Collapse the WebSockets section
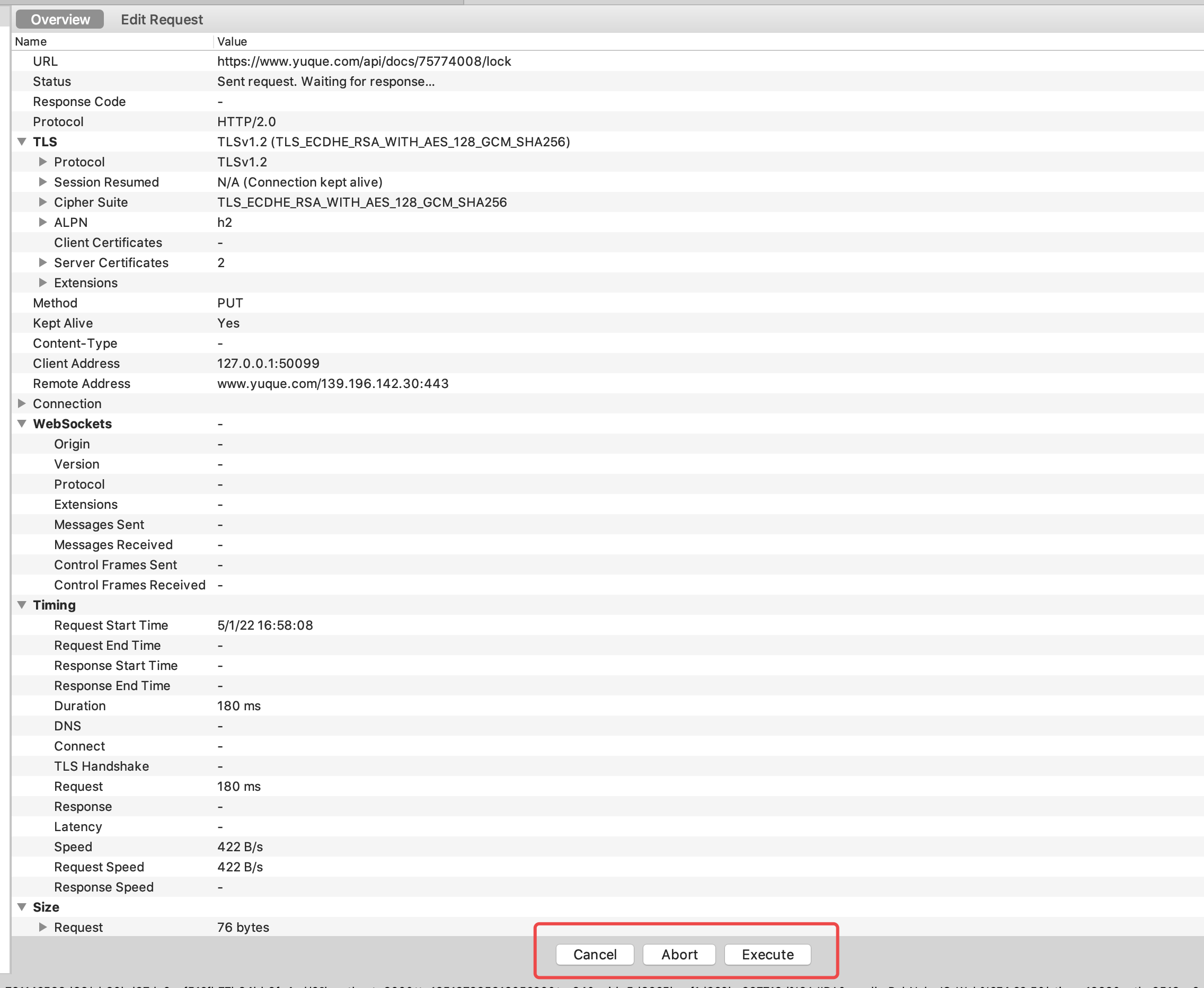The width and height of the screenshot is (1204, 988). [22, 424]
